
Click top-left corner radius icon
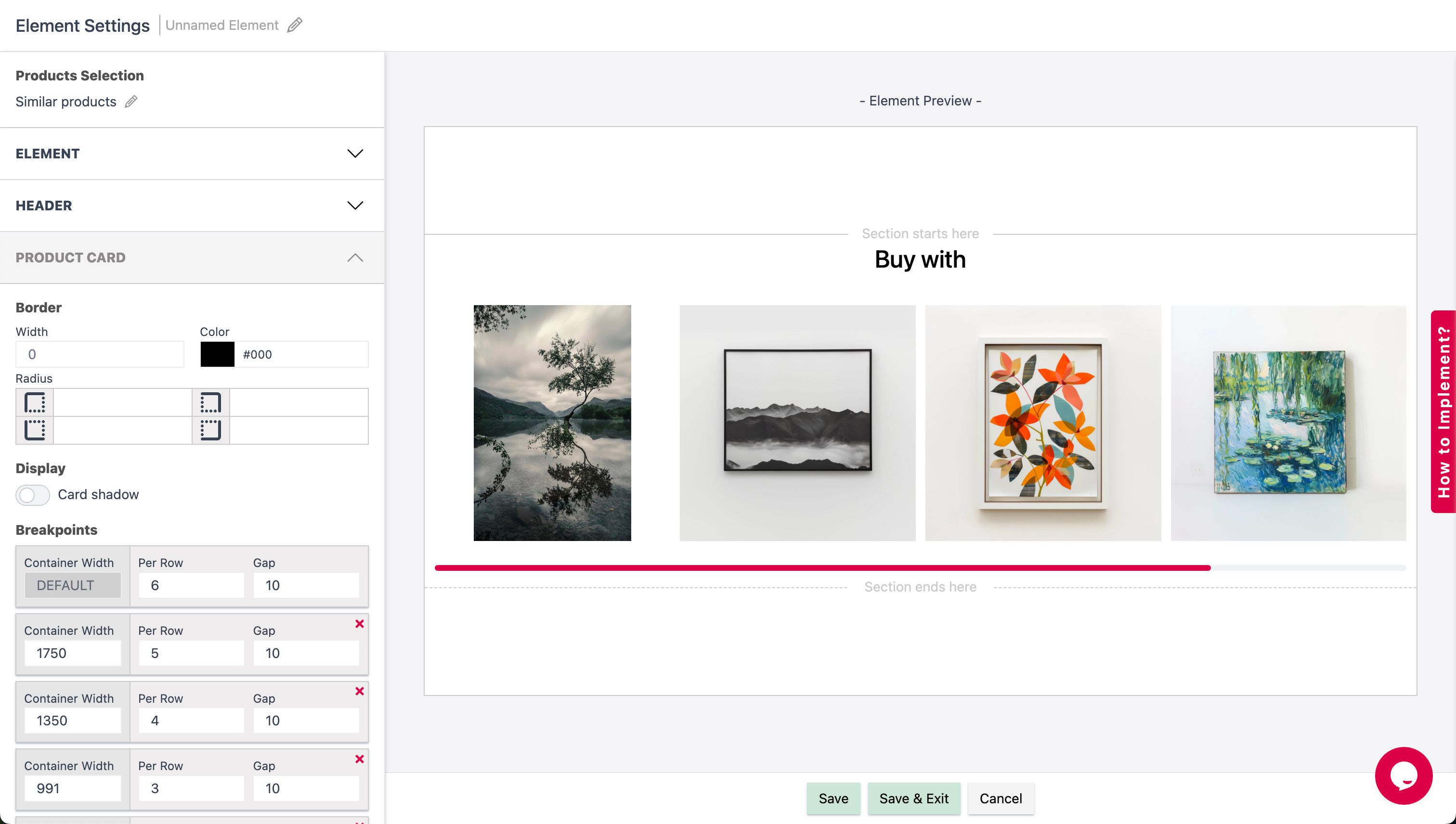pos(35,403)
